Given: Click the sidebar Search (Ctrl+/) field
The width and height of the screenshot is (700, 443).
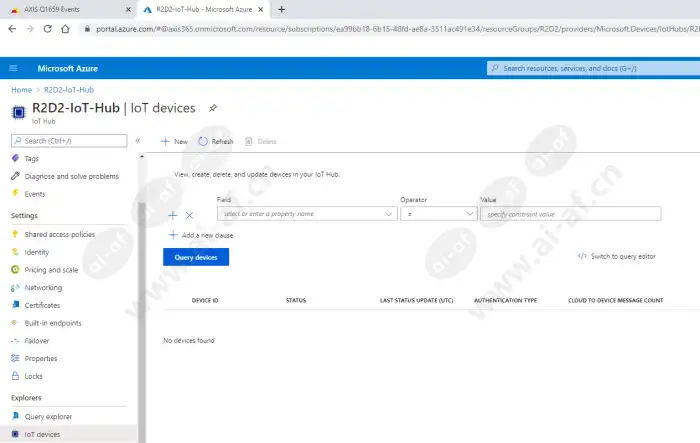Looking at the screenshot, I should click(x=69, y=141).
